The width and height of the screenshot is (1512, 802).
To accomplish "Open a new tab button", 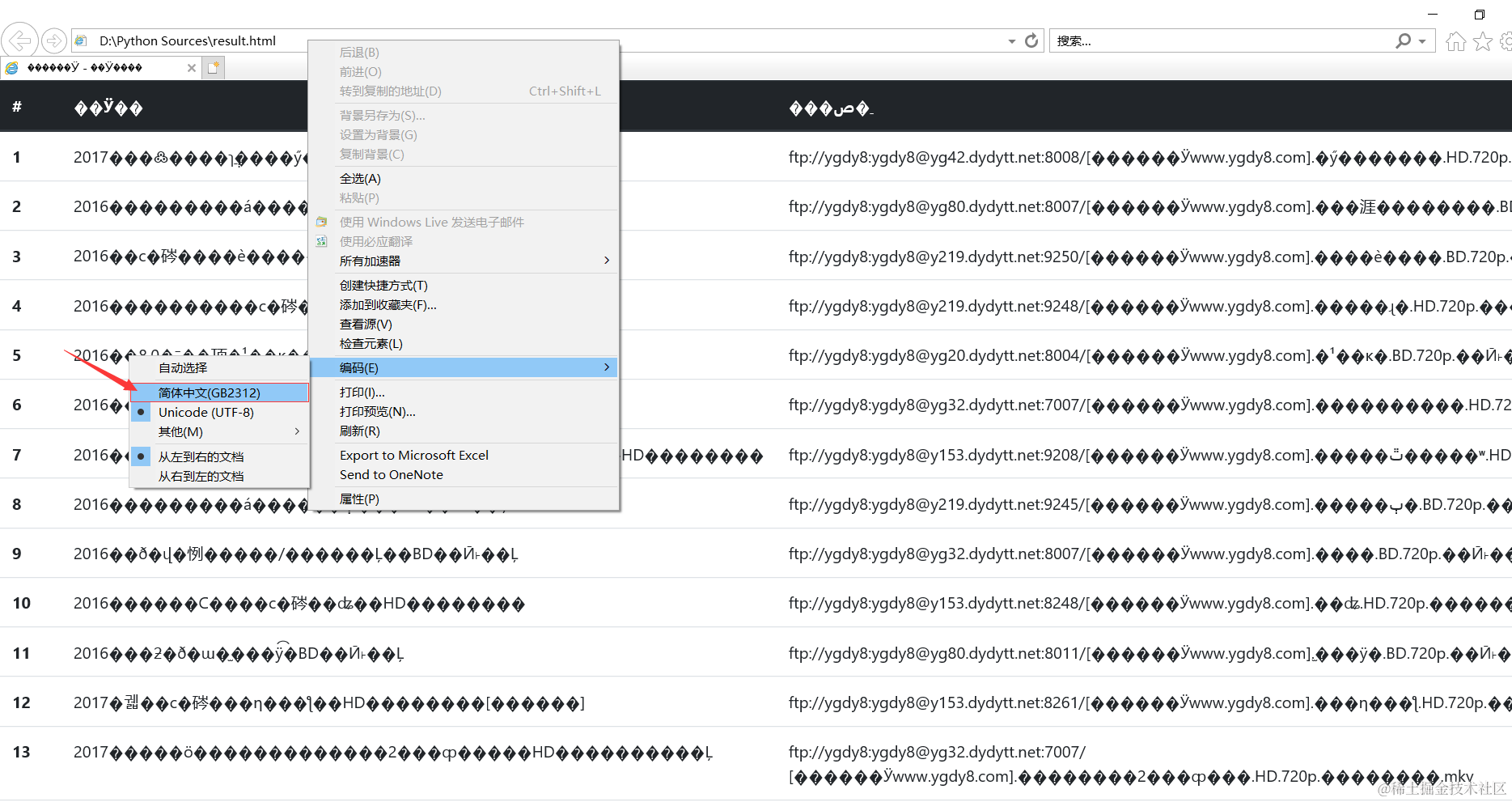I will pyautogui.click(x=214, y=68).
